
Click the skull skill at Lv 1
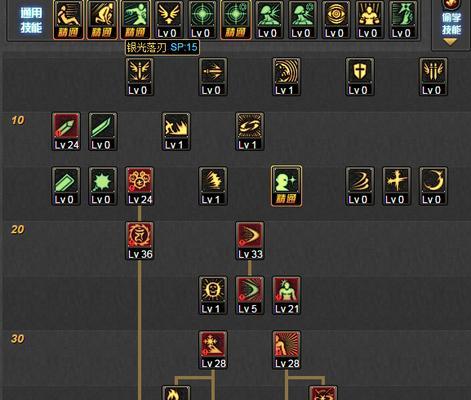tap(213, 295)
